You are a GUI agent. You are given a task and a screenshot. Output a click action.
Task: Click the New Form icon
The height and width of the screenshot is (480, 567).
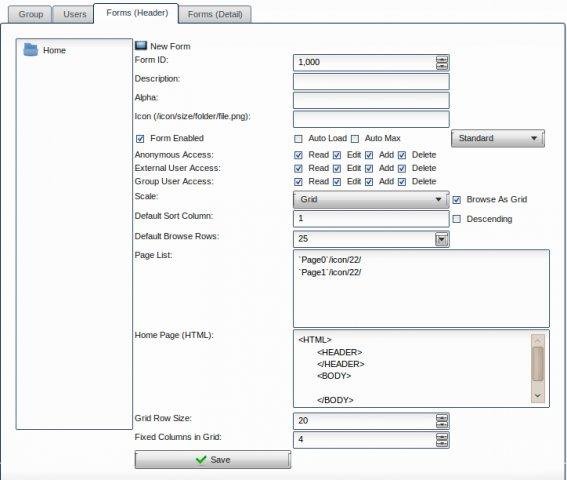[x=141, y=46]
